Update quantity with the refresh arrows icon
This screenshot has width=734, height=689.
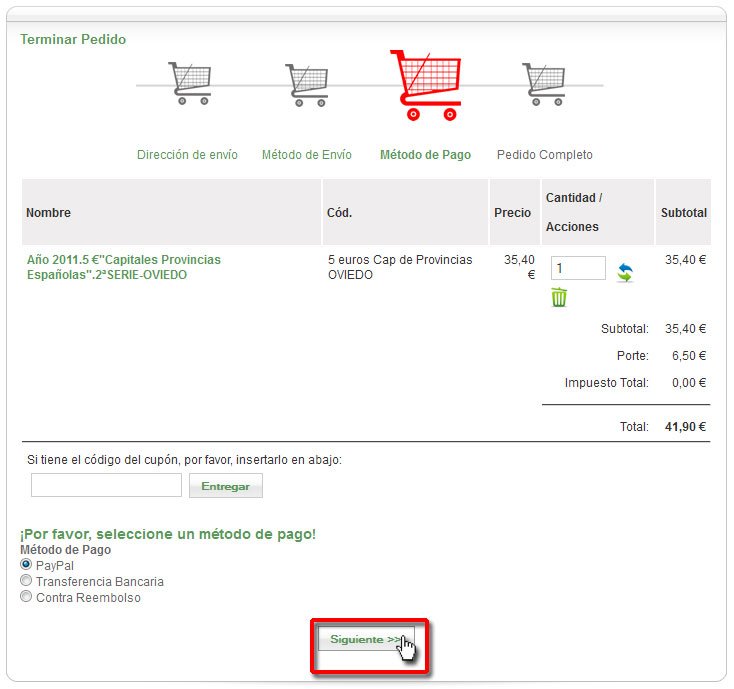(x=624, y=272)
